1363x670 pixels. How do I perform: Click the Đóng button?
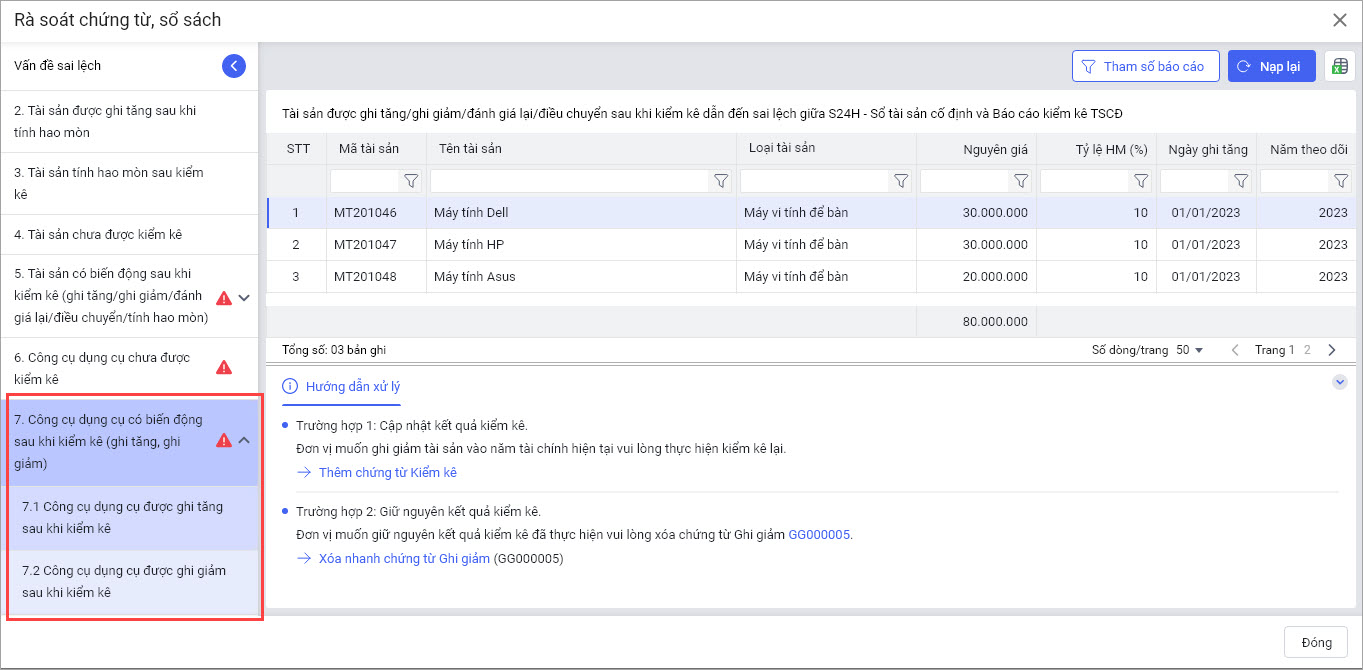point(1315,642)
